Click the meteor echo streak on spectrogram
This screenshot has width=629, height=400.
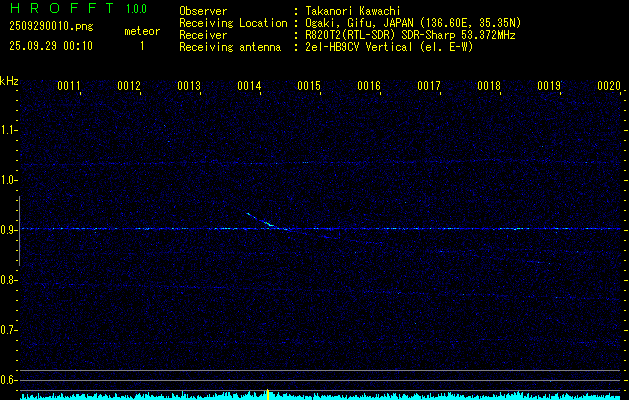262,220
